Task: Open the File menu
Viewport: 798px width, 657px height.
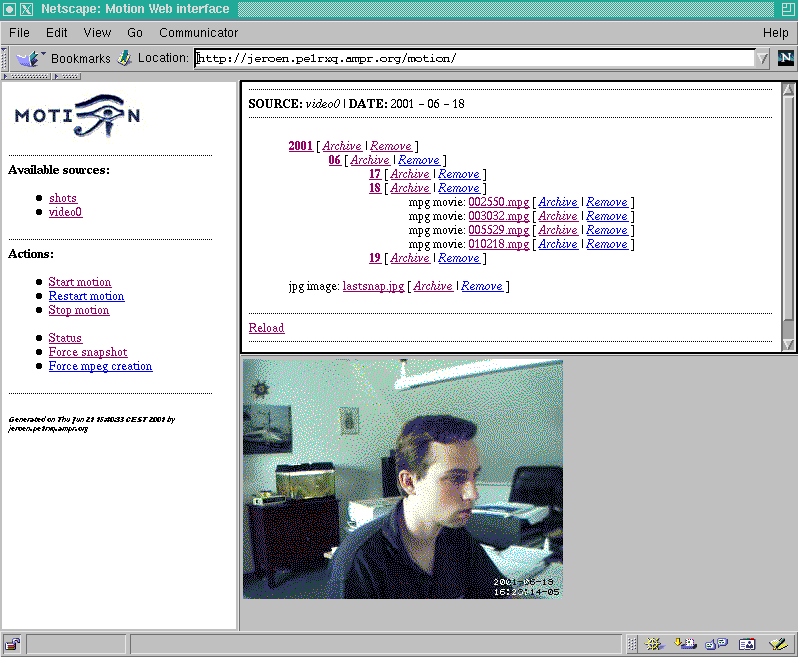Action: click(x=19, y=33)
